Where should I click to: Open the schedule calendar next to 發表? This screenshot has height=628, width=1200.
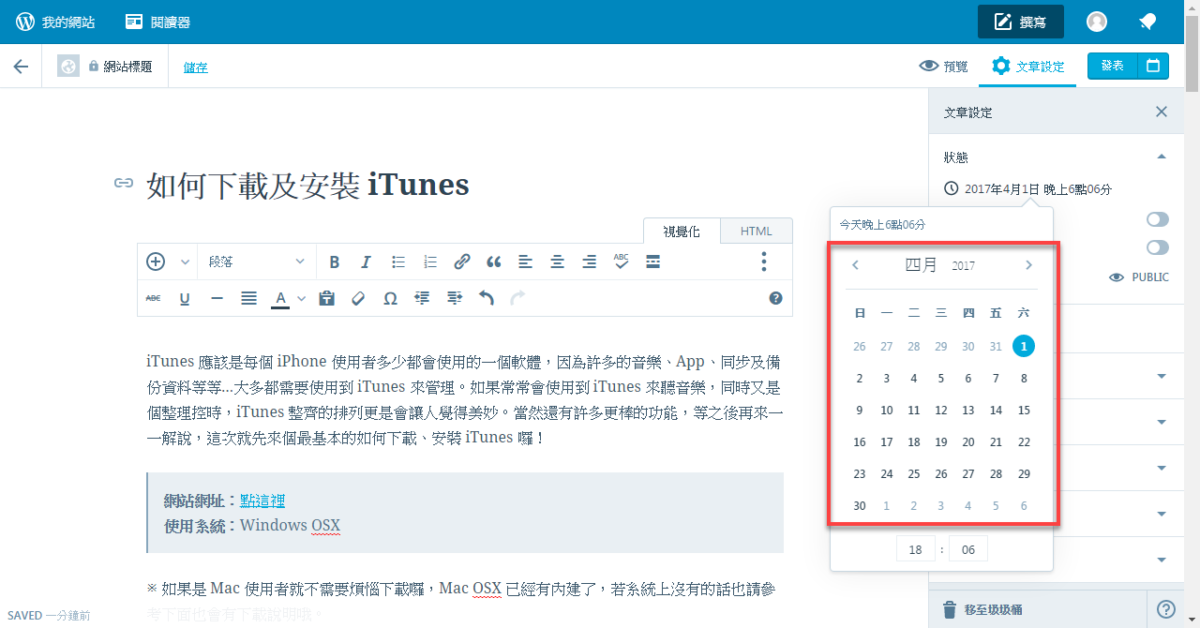[1153, 66]
